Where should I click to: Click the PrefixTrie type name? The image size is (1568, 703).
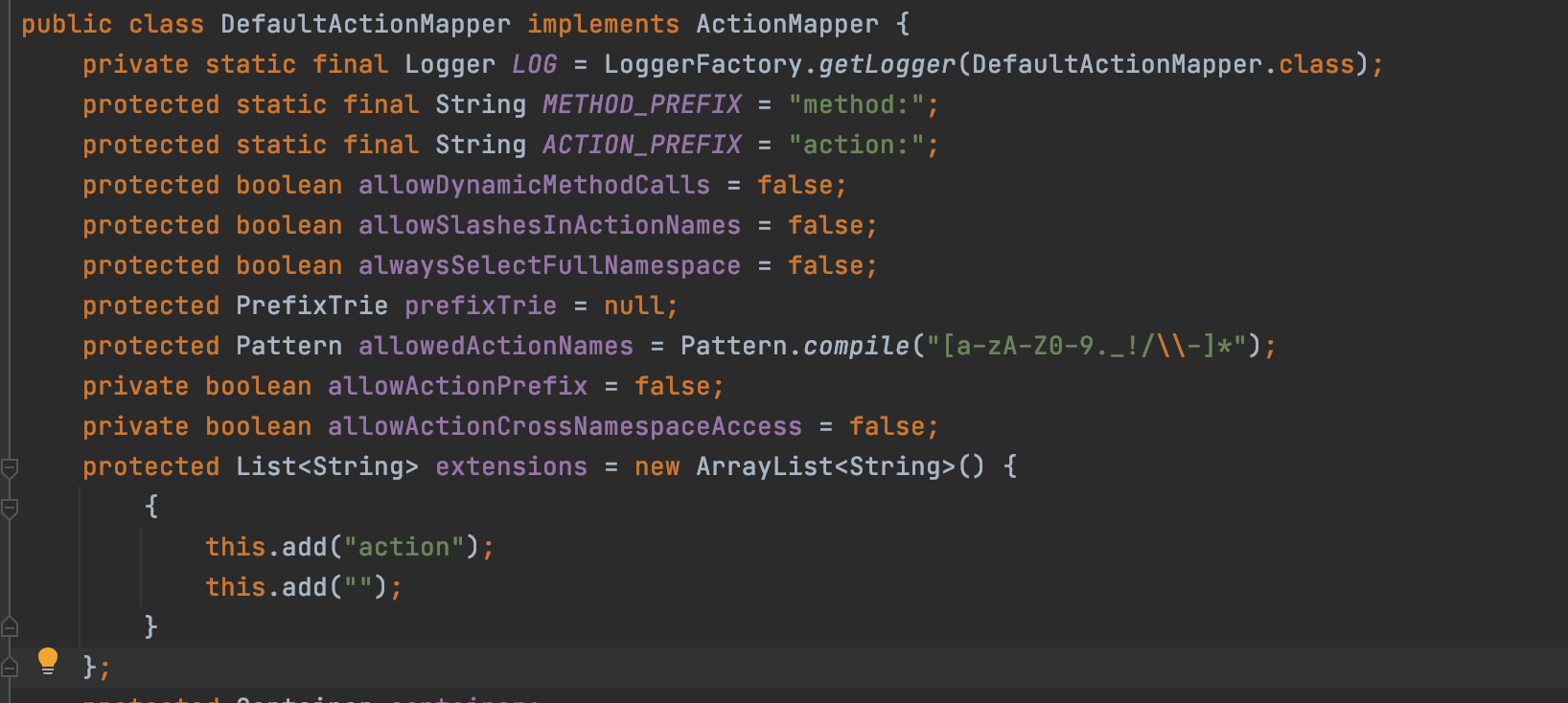pyautogui.click(x=311, y=306)
